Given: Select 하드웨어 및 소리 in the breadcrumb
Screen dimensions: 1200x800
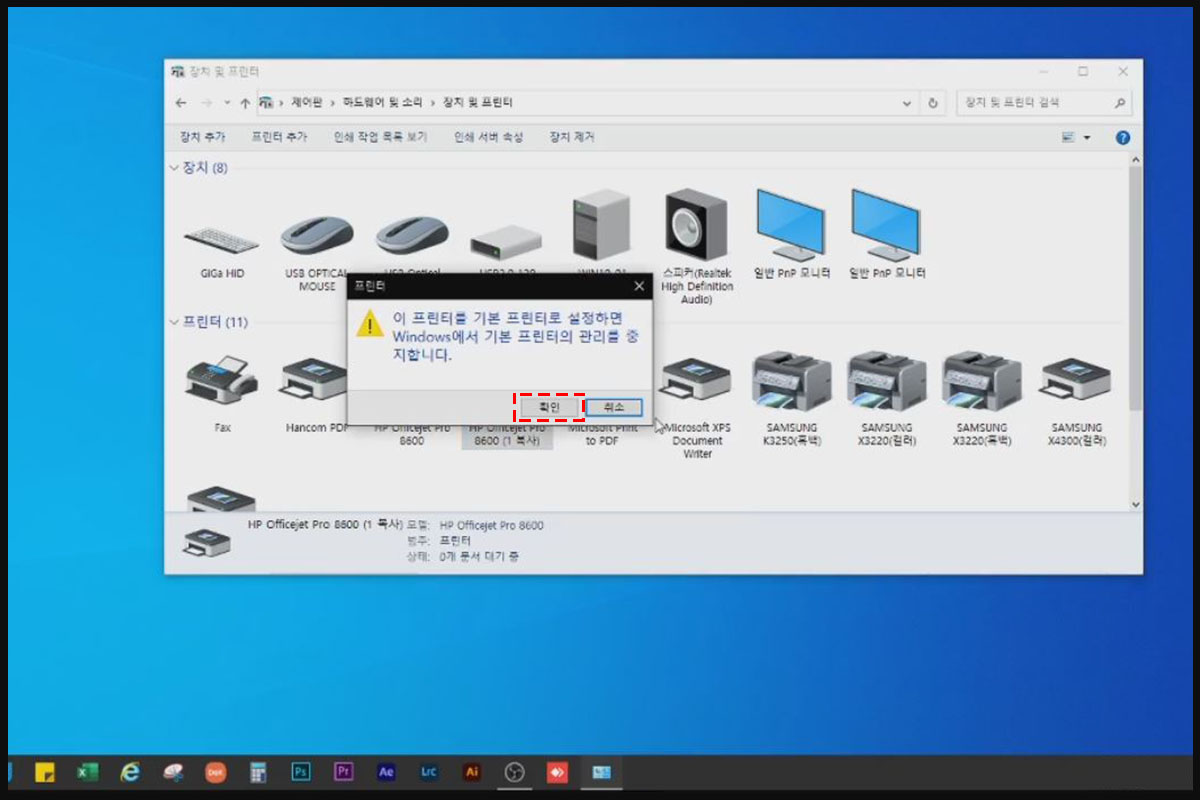Looking at the screenshot, I should click(x=384, y=102).
